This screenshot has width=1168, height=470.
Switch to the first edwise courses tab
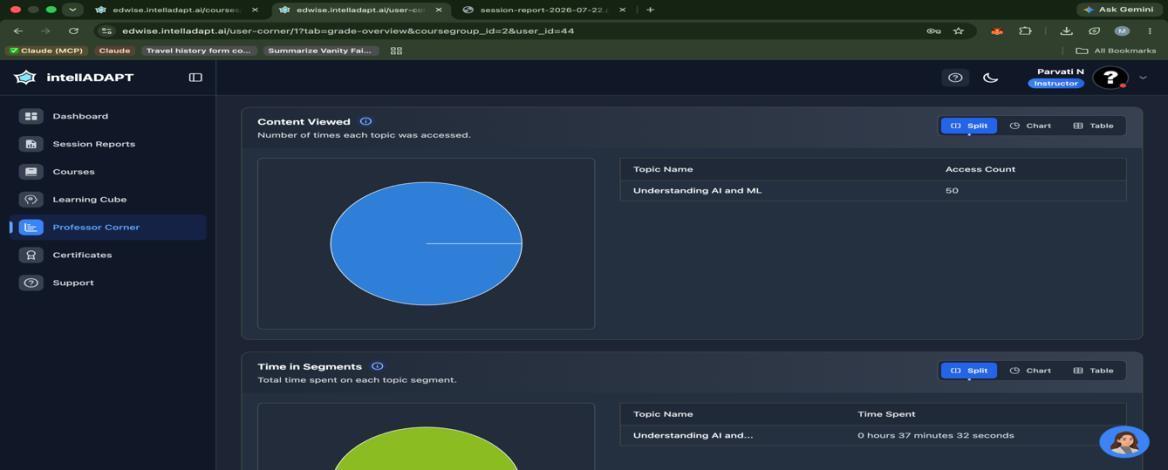[176, 10]
